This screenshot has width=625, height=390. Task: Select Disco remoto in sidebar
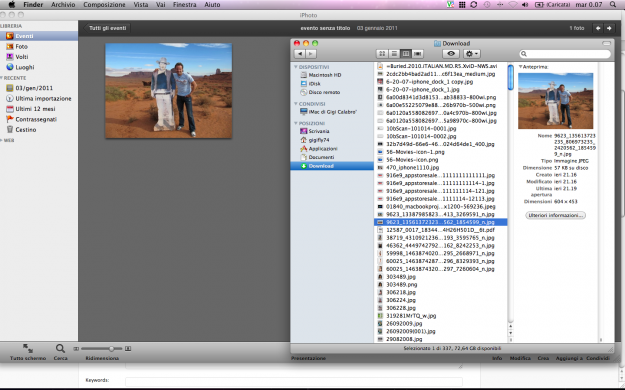pos(320,92)
